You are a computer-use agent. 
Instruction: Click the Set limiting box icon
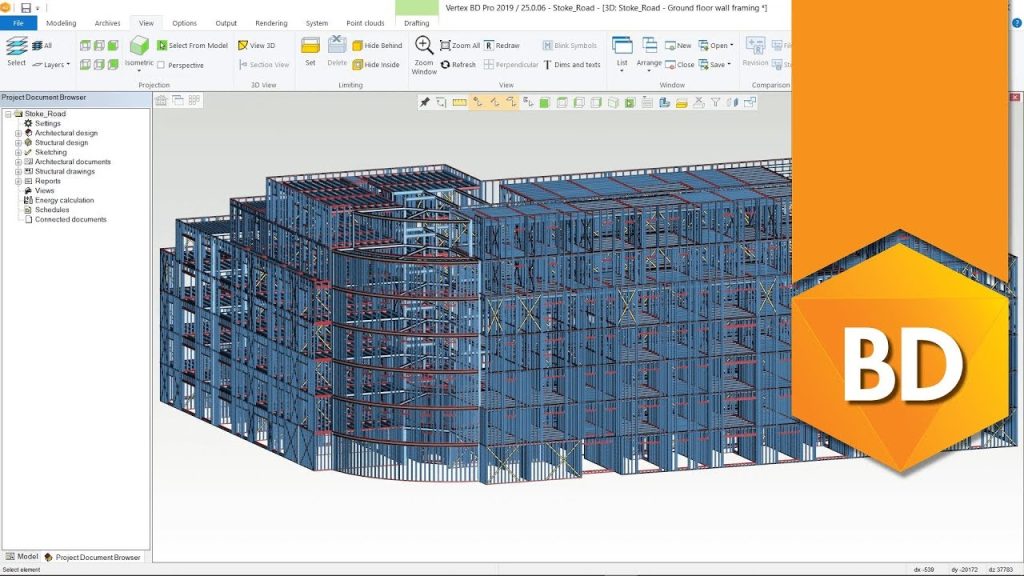(x=310, y=47)
